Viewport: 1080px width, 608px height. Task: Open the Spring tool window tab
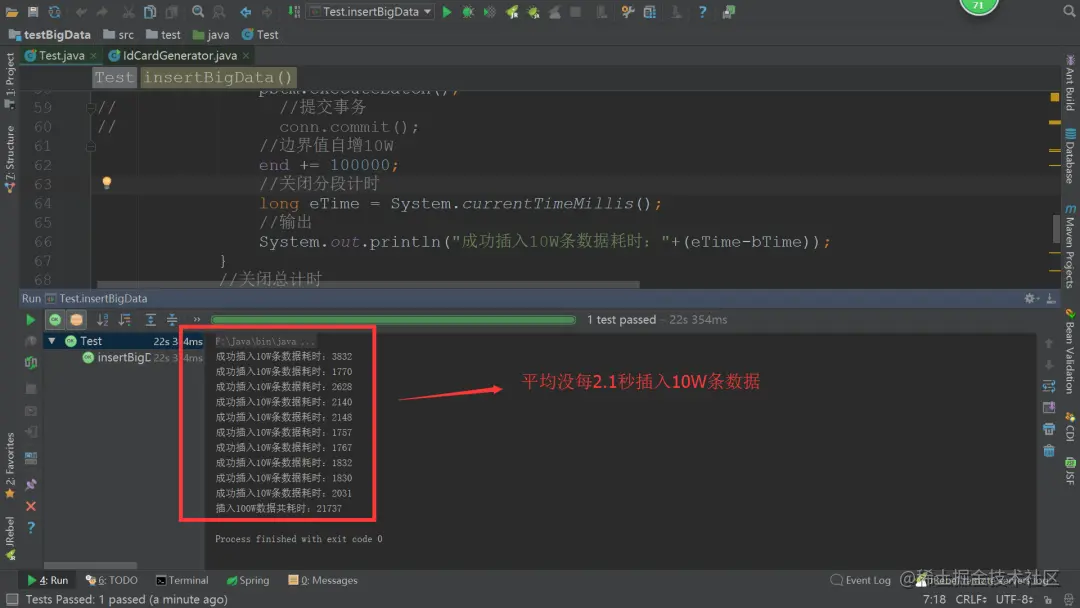click(248, 580)
